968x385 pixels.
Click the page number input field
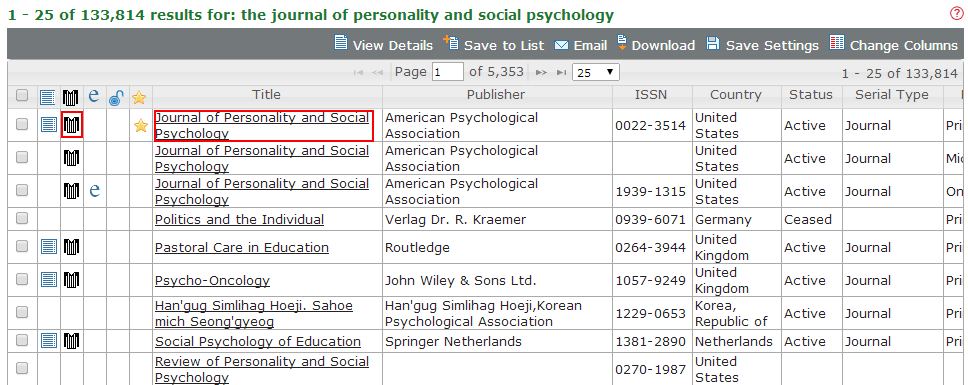pos(448,72)
